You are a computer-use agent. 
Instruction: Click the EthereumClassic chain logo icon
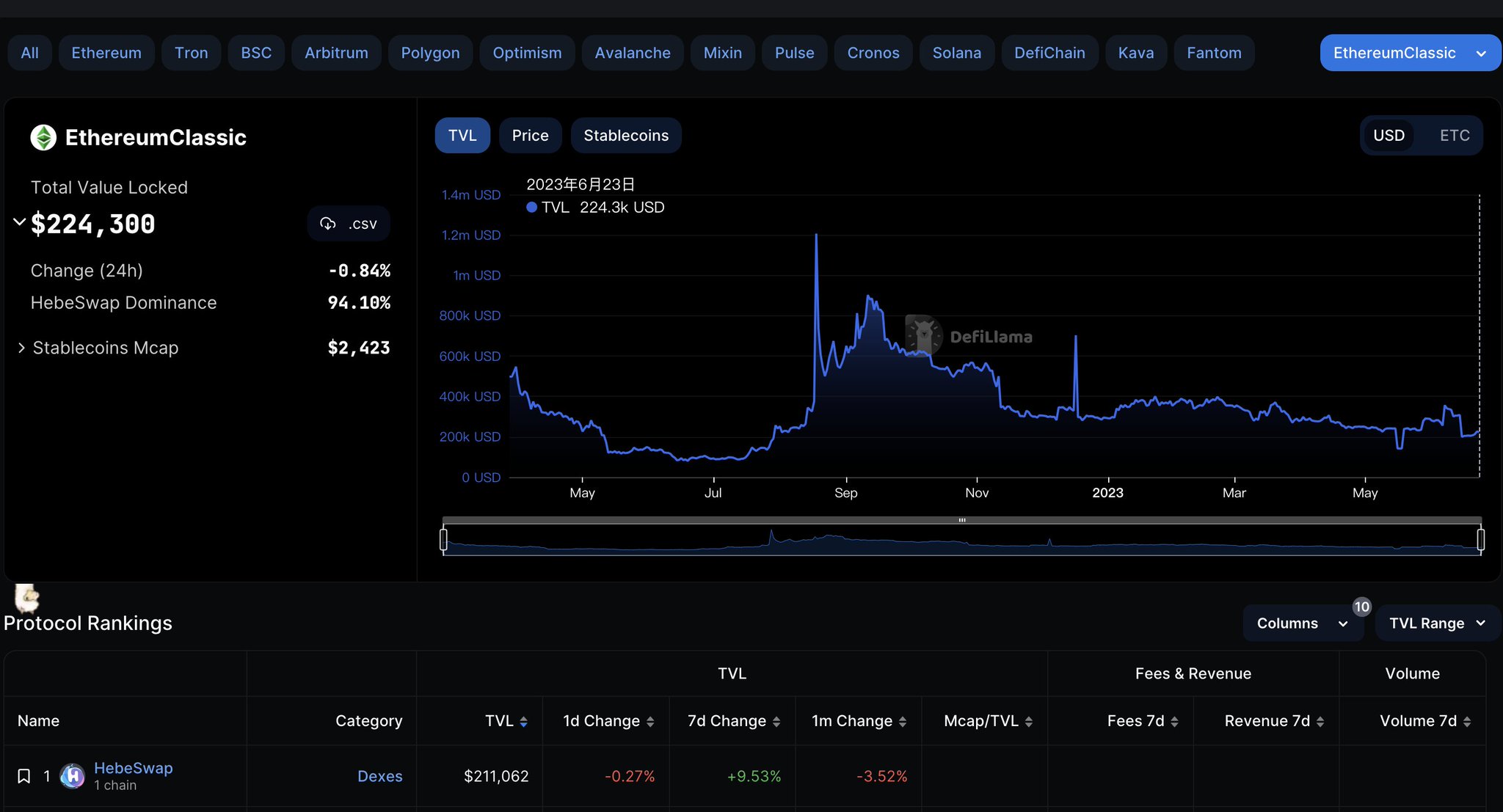[x=43, y=137]
